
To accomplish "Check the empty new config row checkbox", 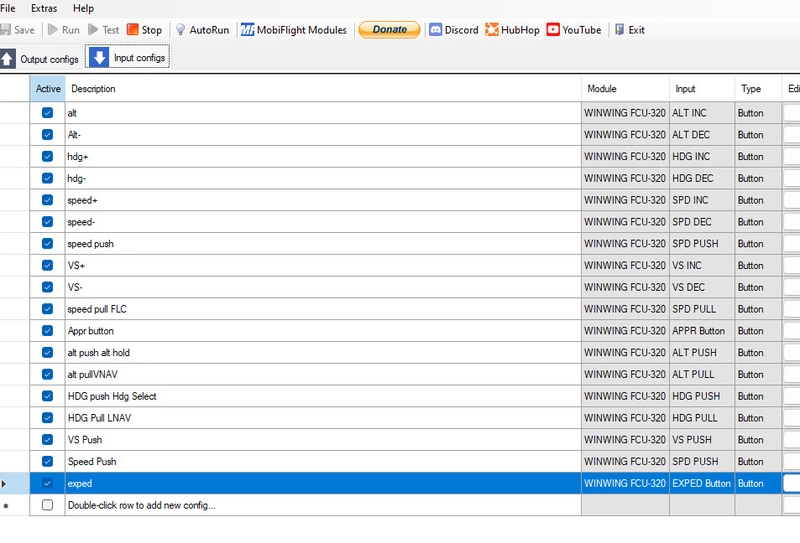I will click(47, 505).
